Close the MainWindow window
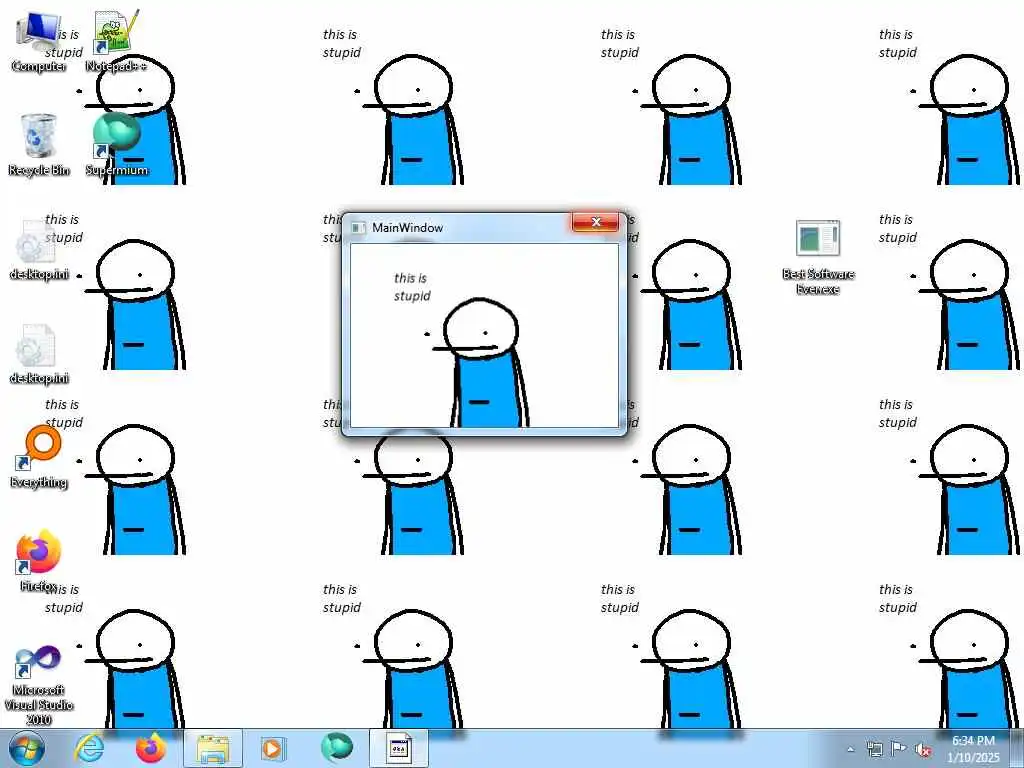The image size is (1024, 768). [596, 222]
